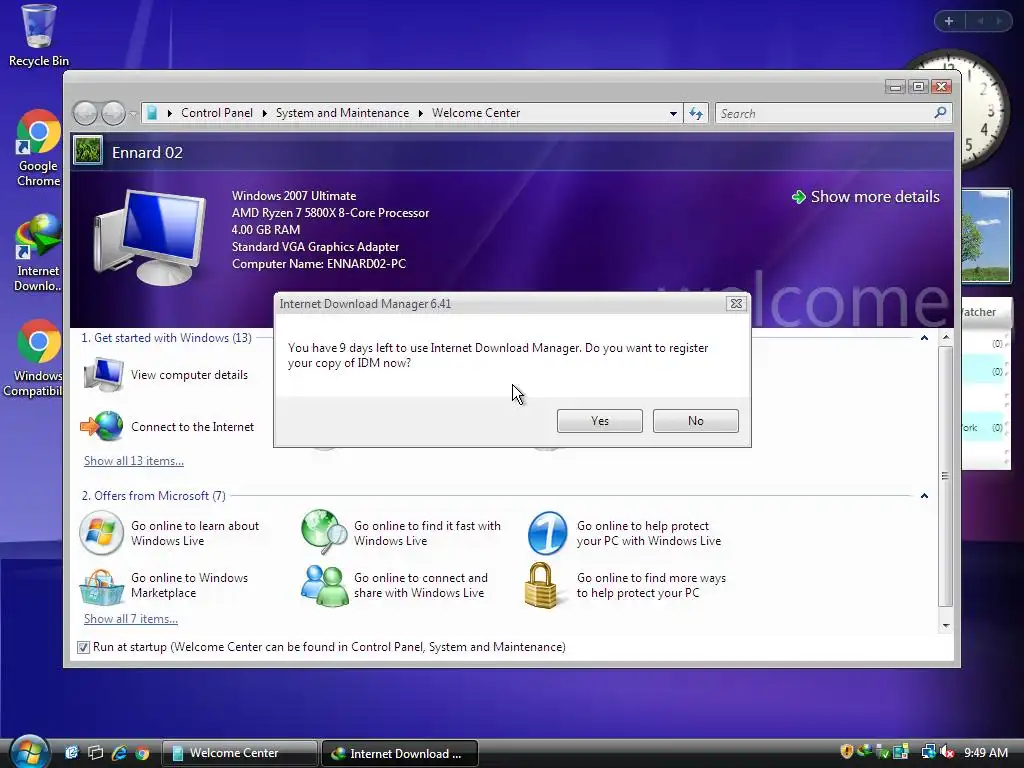This screenshot has width=1024, height=768.
Task: Open the Show all 13 items link
Action: click(134, 461)
